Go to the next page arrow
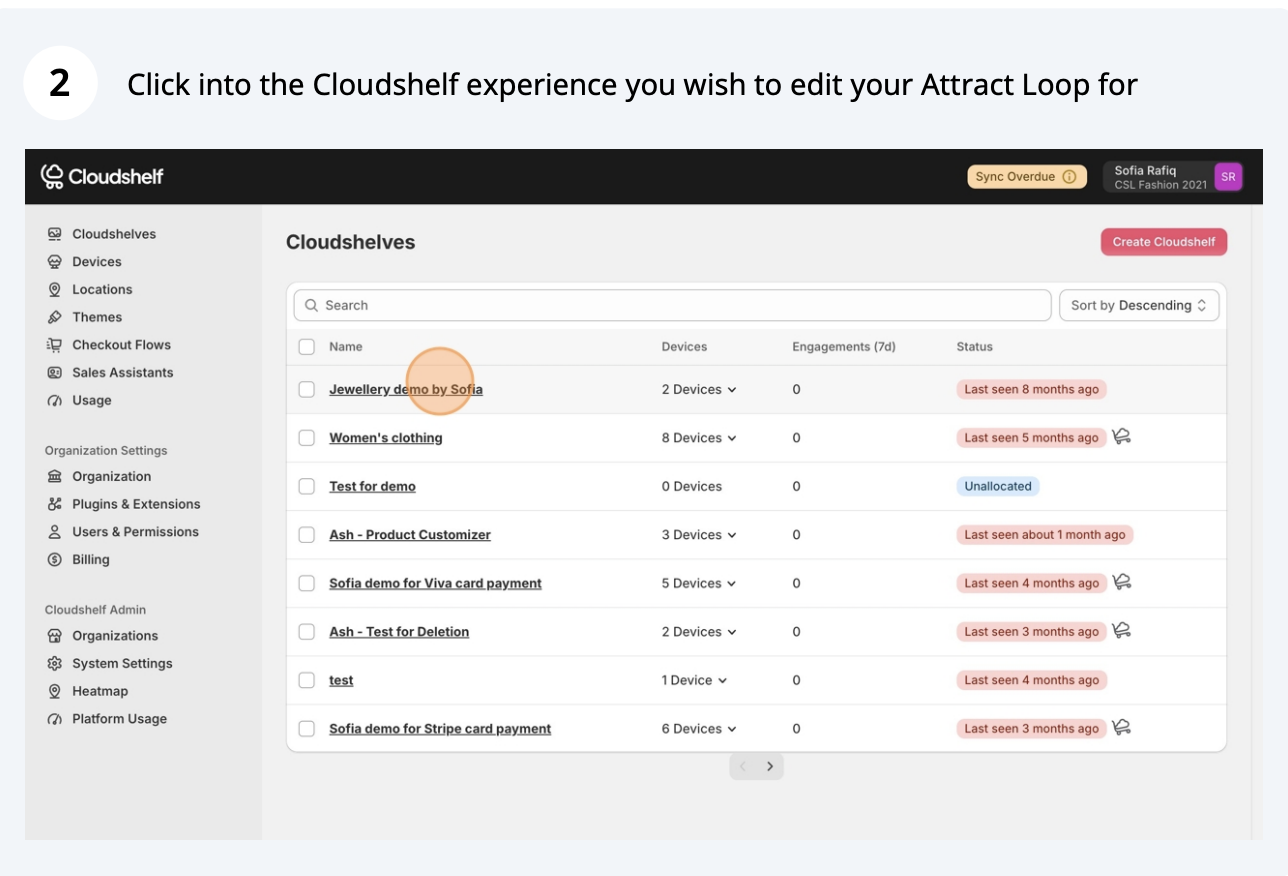Viewport: 1288px width, 876px height. pyautogui.click(x=770, y=767)
